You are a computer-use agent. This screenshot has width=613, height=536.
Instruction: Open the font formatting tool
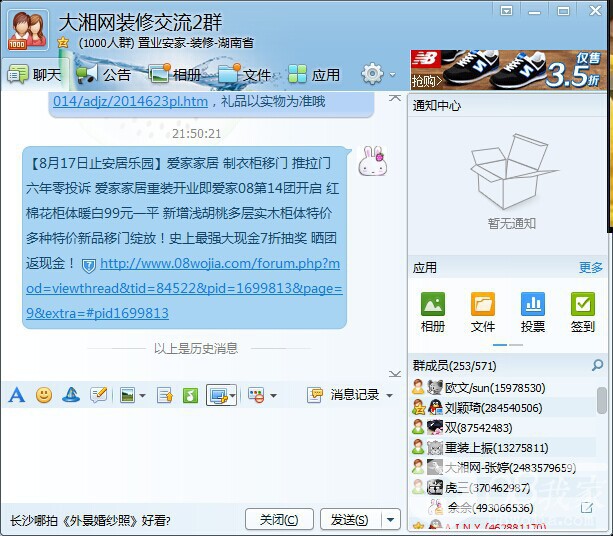tap(16, 395)
